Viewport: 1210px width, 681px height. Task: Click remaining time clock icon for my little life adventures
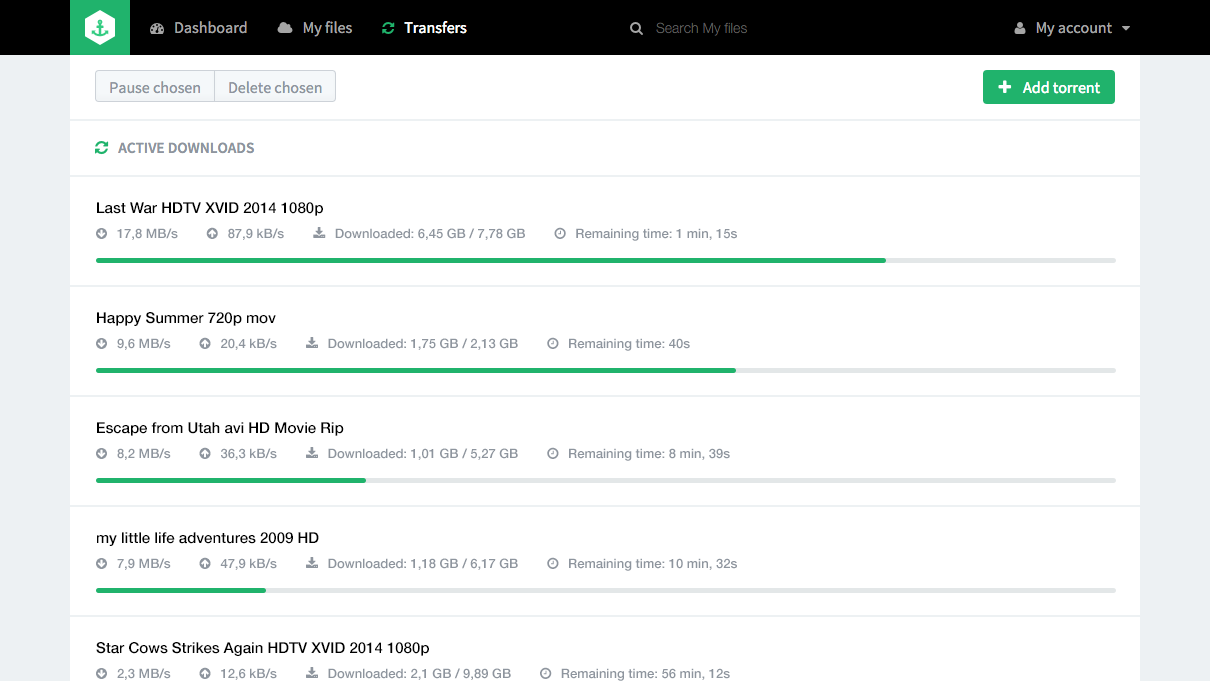[x=553, y=564]
